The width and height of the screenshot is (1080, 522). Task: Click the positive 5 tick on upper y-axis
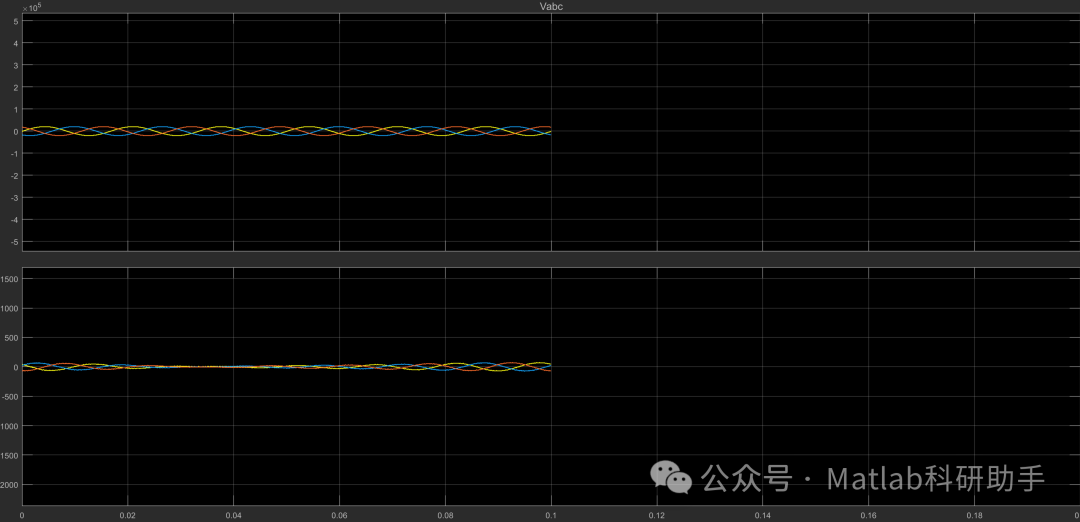click(x=14, y=21)
